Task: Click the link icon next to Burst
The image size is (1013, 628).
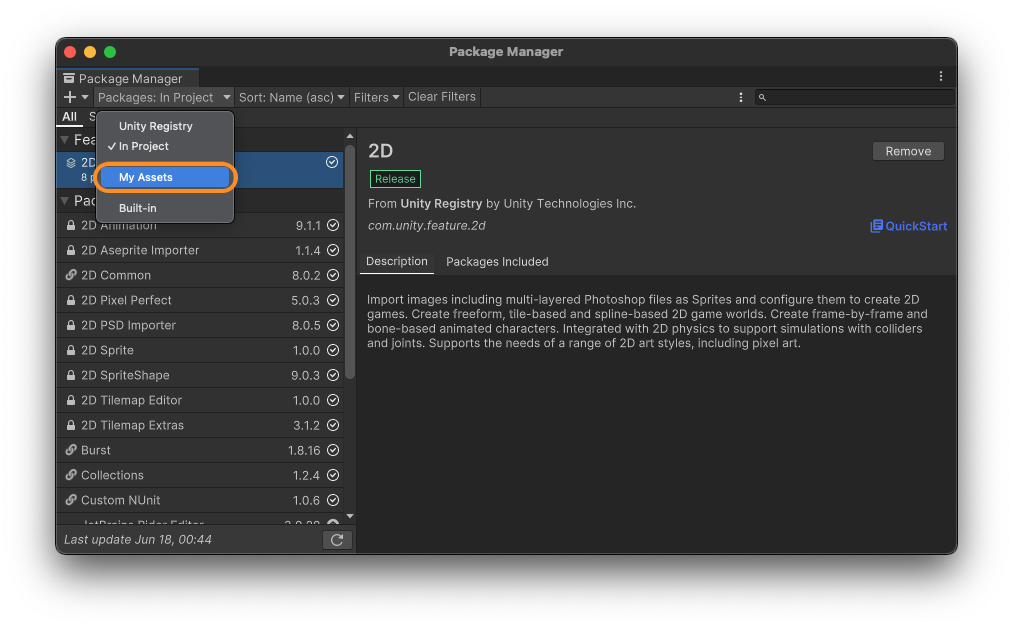Action: coord(71,451)
